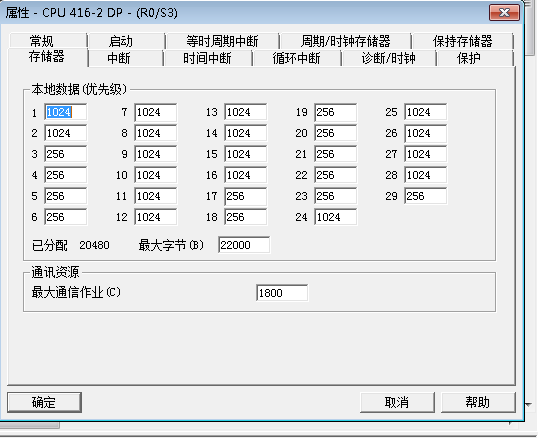The width and height of the screenshot is (538, 438).
Task: Click the 确定 button
Action: [44, 402]
